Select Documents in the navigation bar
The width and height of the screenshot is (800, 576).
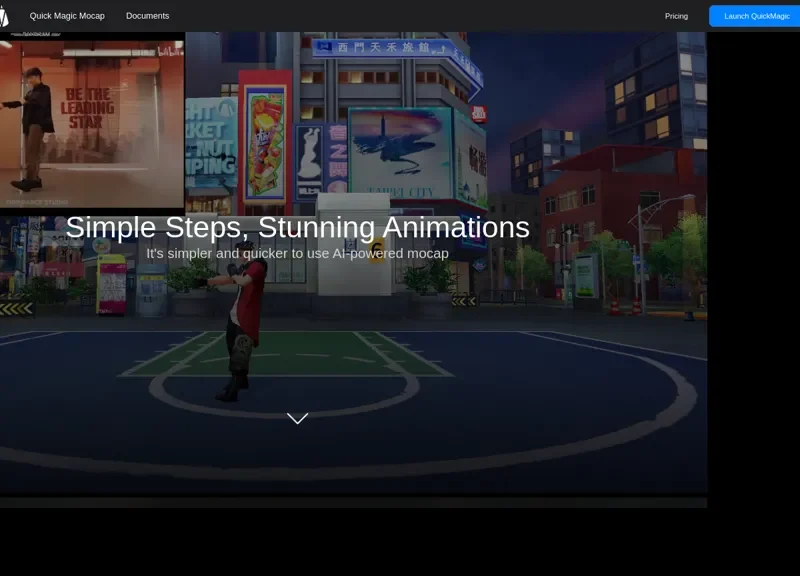(x=147, y=15)
